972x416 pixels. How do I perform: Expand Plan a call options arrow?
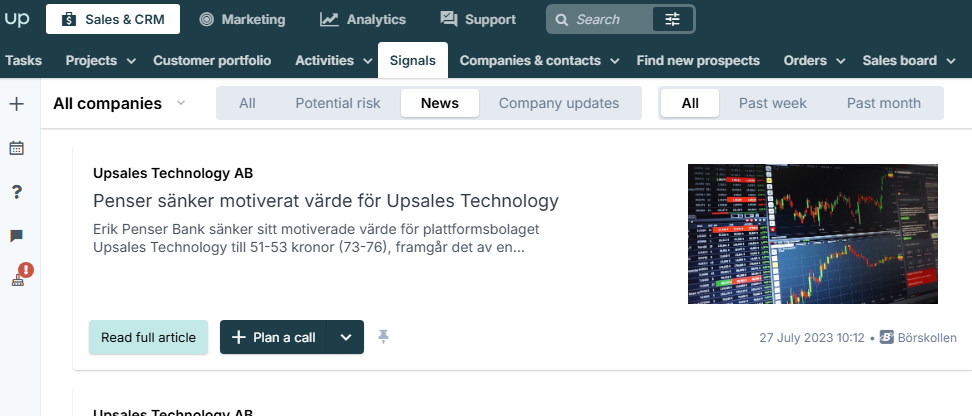(x=346, y=337)
